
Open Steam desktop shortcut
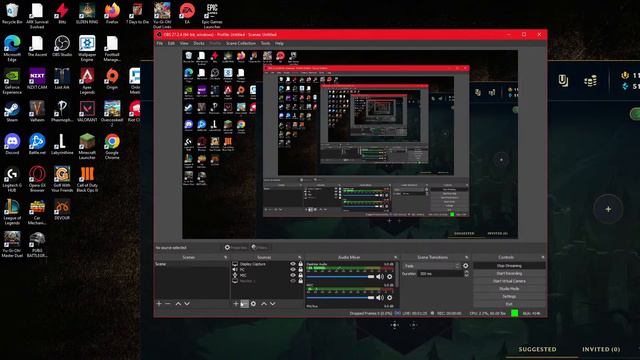click(x=12, y=111)
